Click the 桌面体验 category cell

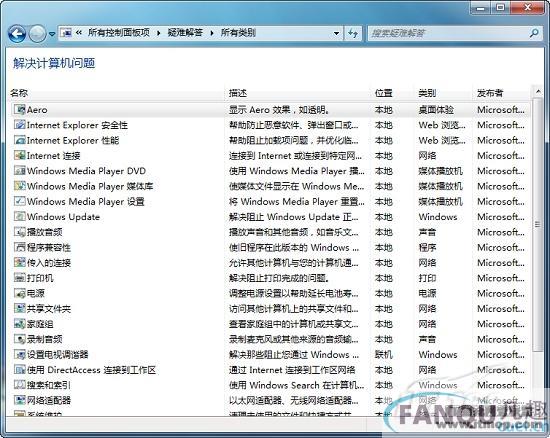[436, 110]
